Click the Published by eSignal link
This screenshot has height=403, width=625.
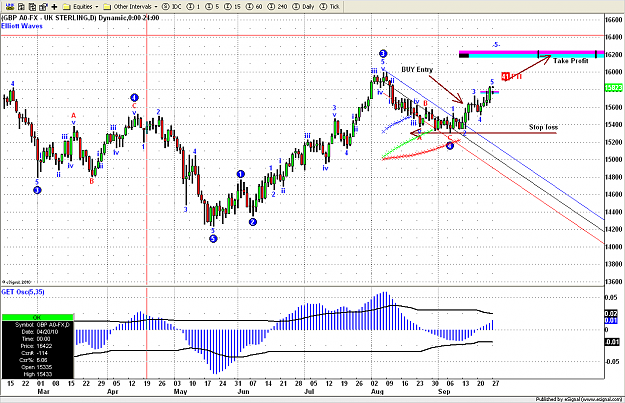579,399
